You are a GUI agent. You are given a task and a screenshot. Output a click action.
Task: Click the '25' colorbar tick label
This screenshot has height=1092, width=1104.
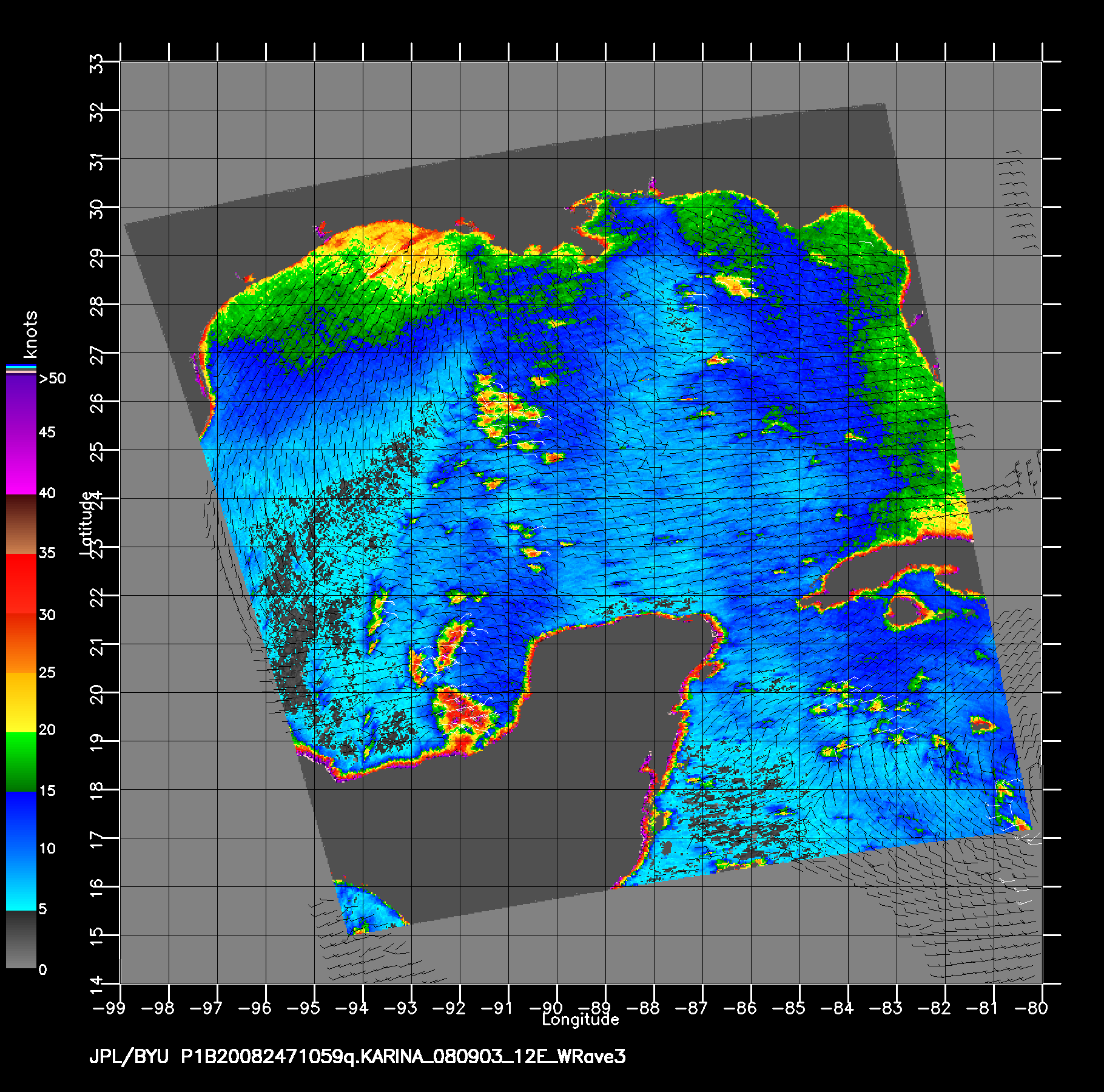pos(47,672)
